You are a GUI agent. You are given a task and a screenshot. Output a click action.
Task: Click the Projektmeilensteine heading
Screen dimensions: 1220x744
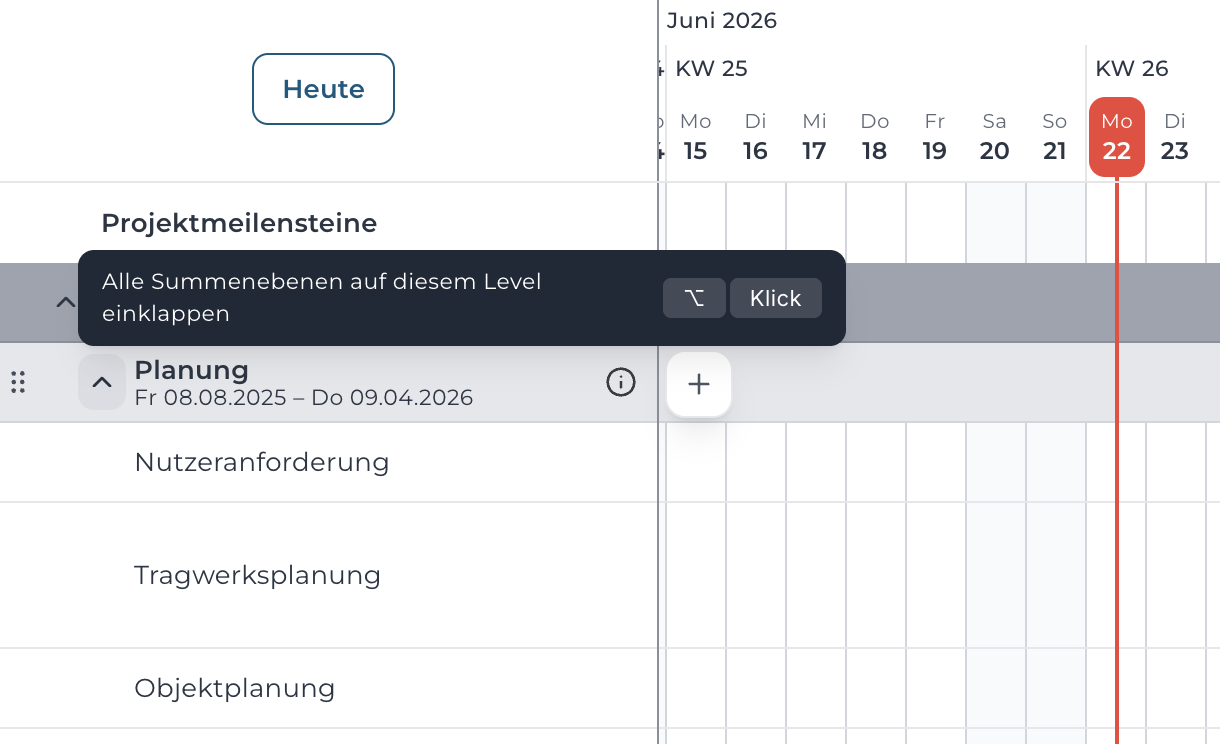(x=239, y=223)
